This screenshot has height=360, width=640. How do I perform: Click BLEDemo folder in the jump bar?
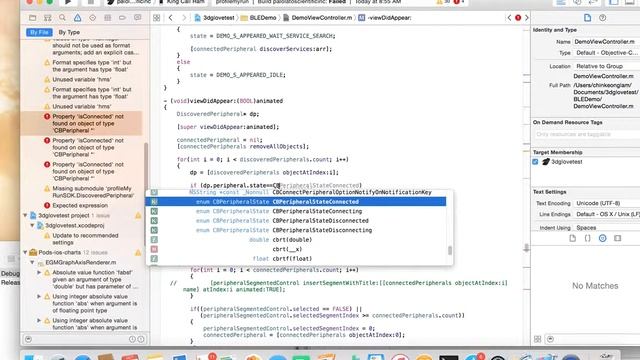click(x=259, y=18)
